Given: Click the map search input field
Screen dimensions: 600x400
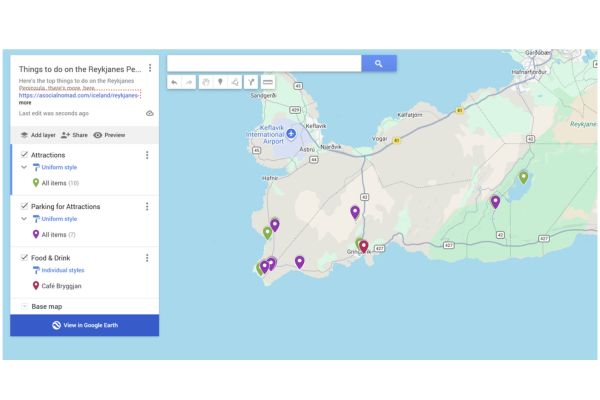Looking at the screenshot, I should (x=264, y=64).
